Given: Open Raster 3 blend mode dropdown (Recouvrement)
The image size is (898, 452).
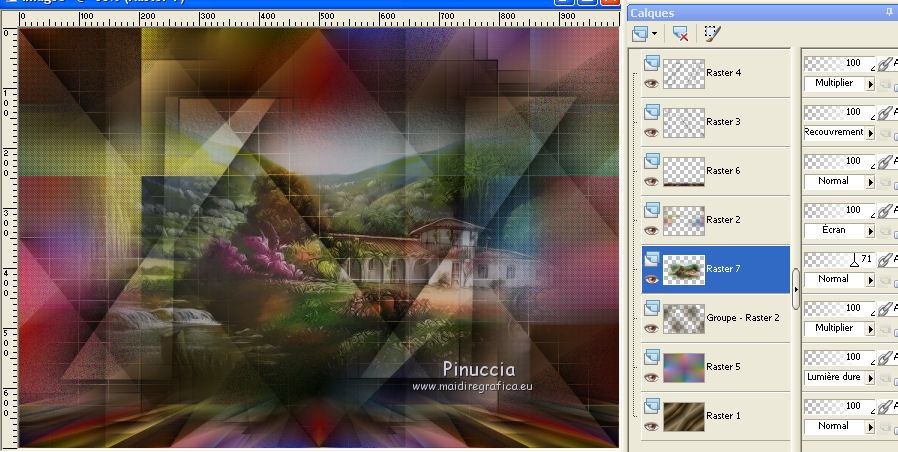Looking at the screenshot, I should (870, 133).
